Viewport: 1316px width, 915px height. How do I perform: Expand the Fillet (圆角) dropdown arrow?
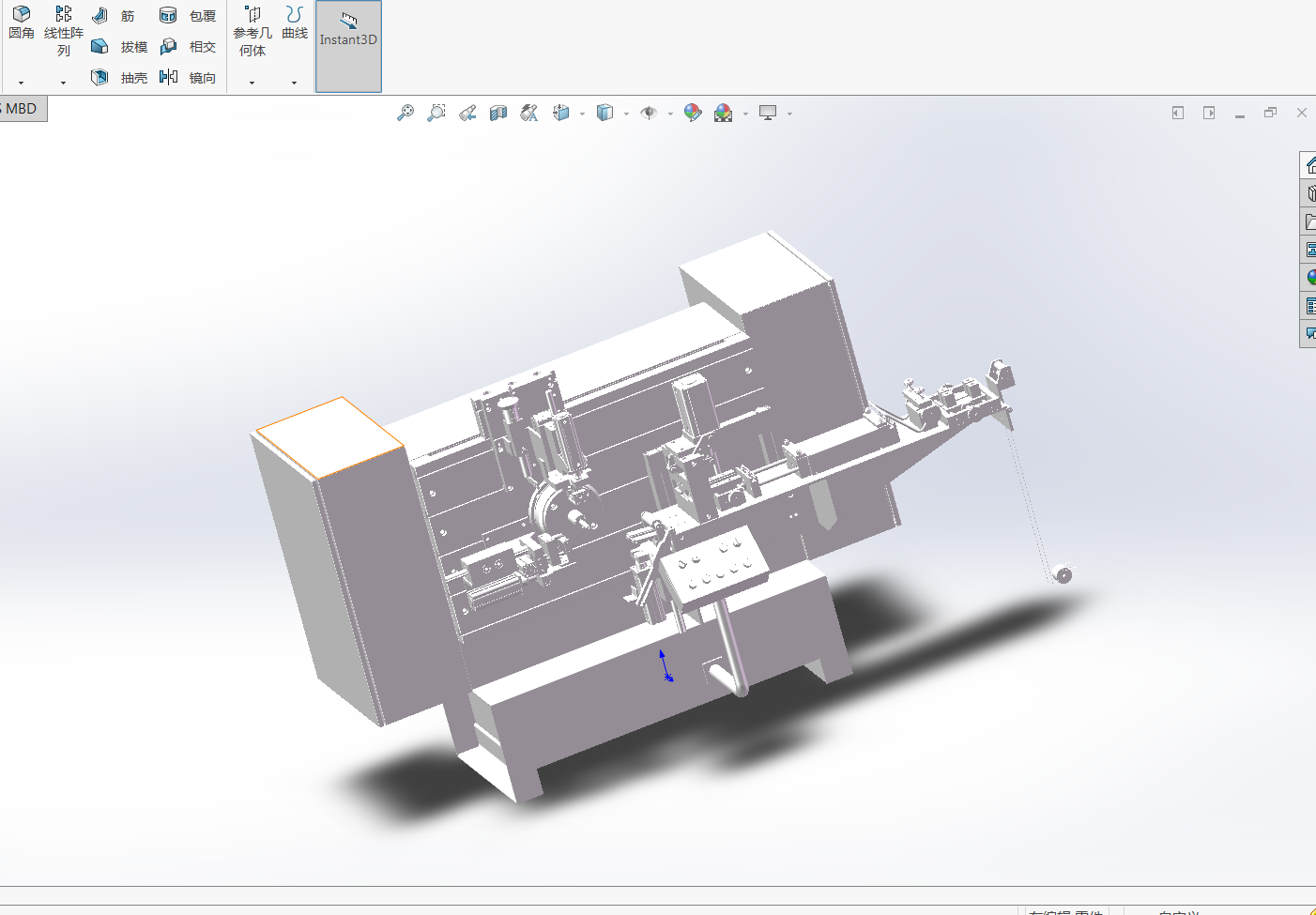22,83
